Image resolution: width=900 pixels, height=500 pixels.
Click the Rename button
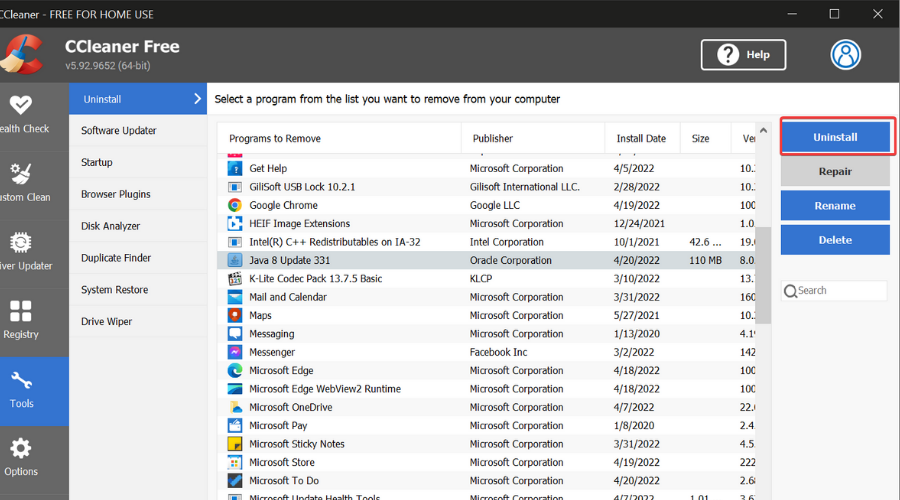click(x=835, y=206)
